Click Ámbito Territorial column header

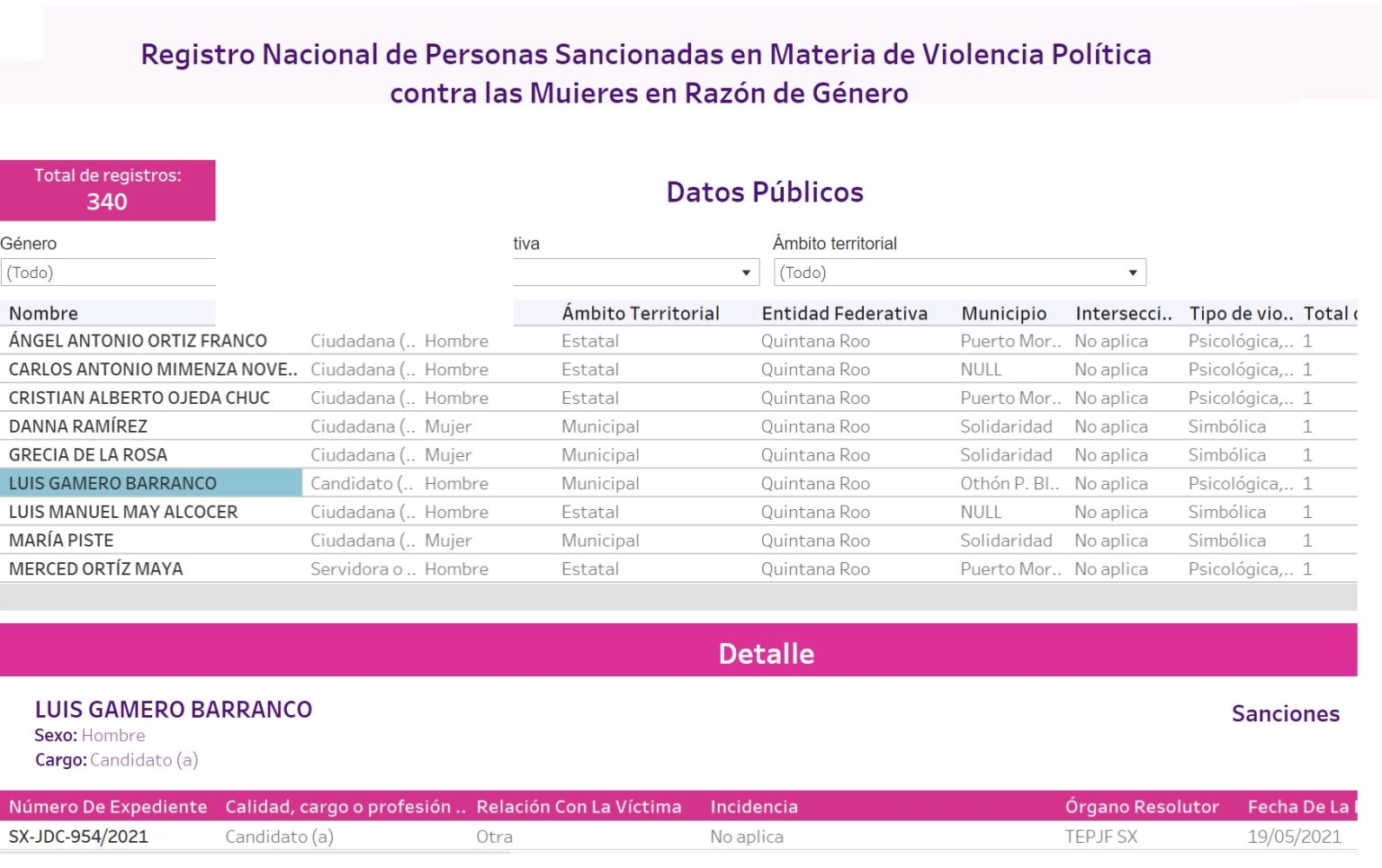(x=641, y=313)
